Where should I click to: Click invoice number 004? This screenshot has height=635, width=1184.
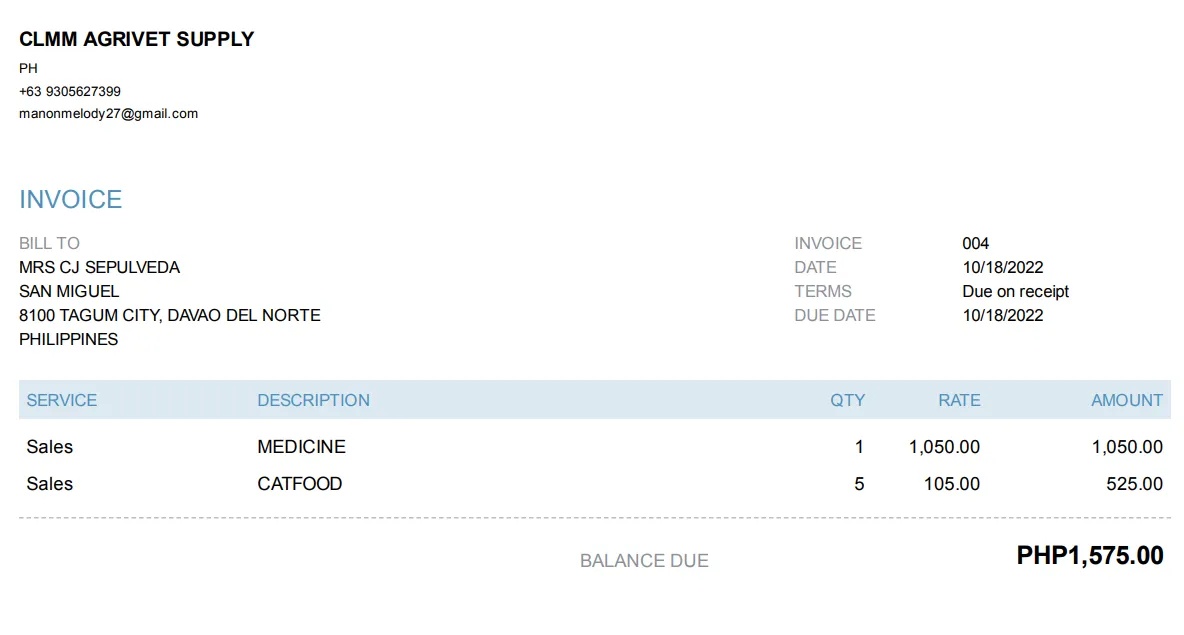[975, 243]
